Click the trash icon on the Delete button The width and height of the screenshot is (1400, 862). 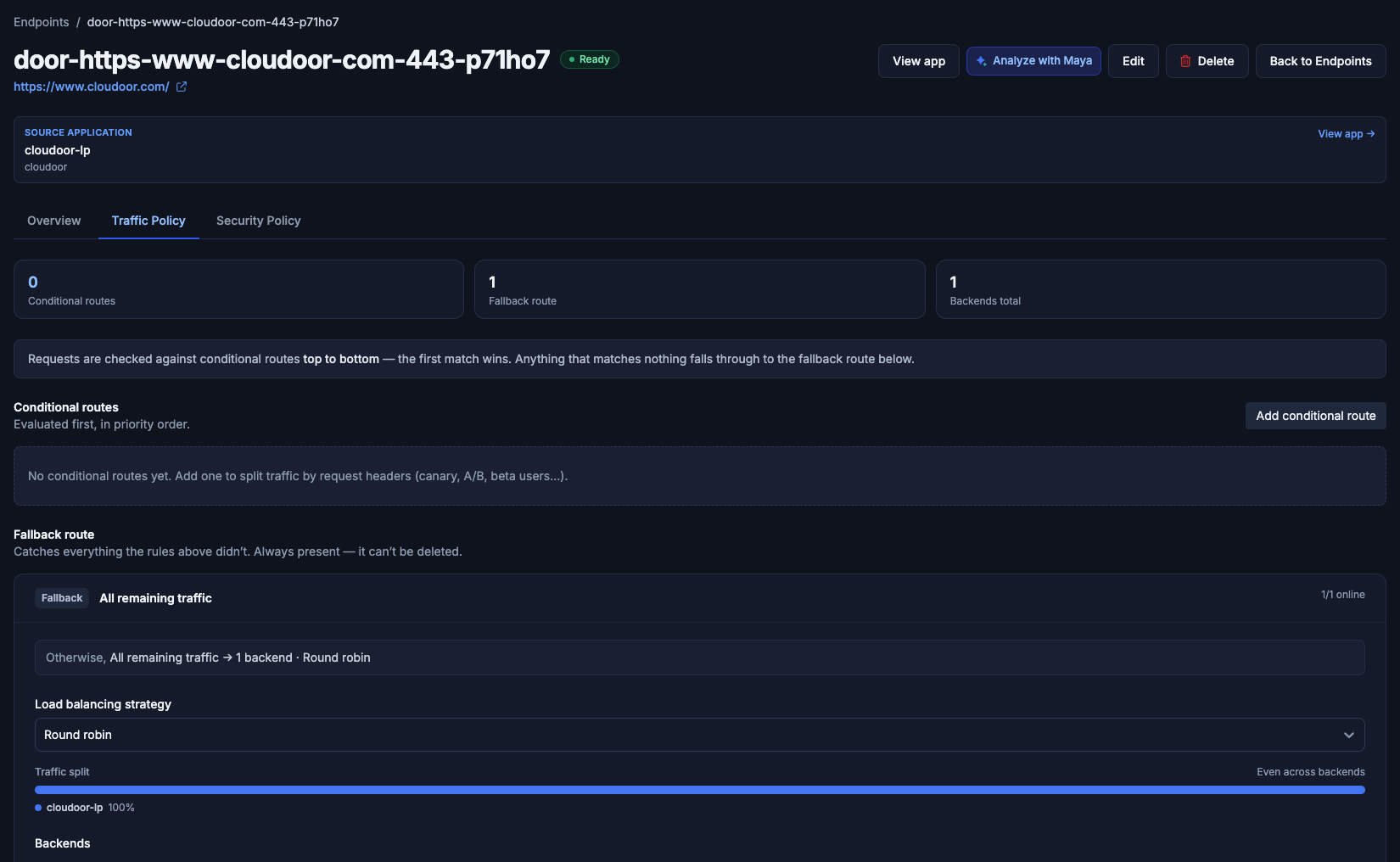pyautogui.click(x=1185, y=61)
